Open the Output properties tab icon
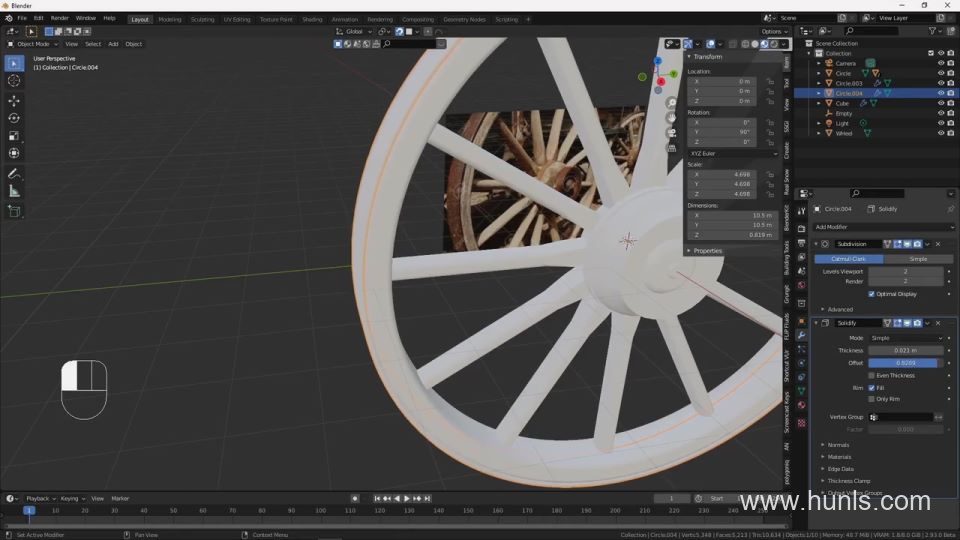Viewport: 960px width, 540px height. coord(801,243)
